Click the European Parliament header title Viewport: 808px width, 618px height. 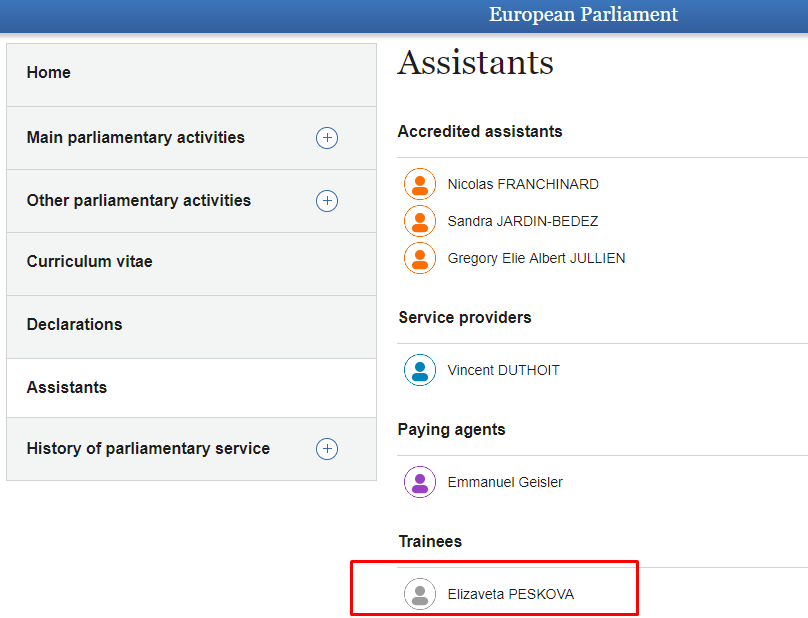click(583, 15)
